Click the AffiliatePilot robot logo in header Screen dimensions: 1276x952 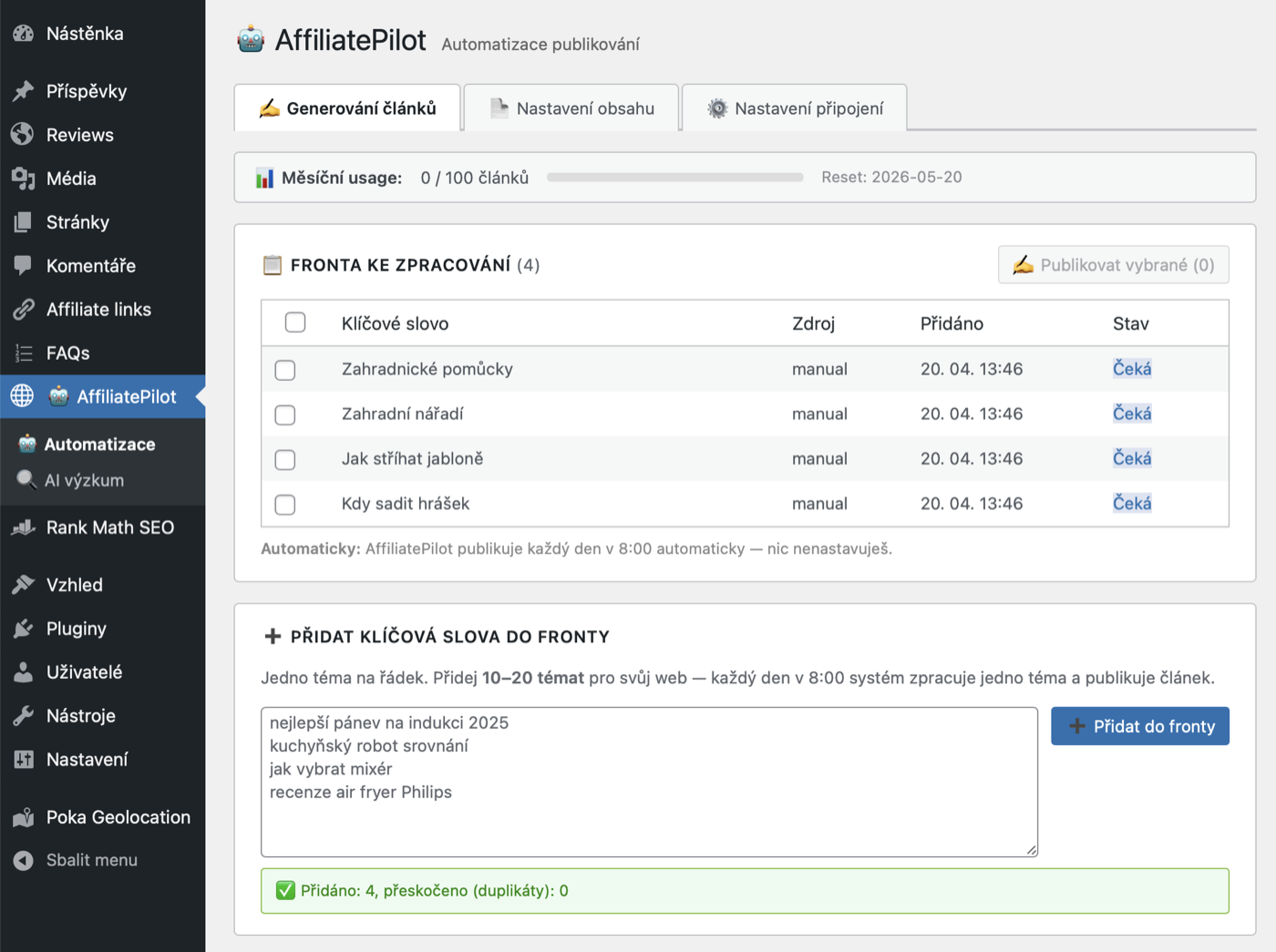click(251, 40)
